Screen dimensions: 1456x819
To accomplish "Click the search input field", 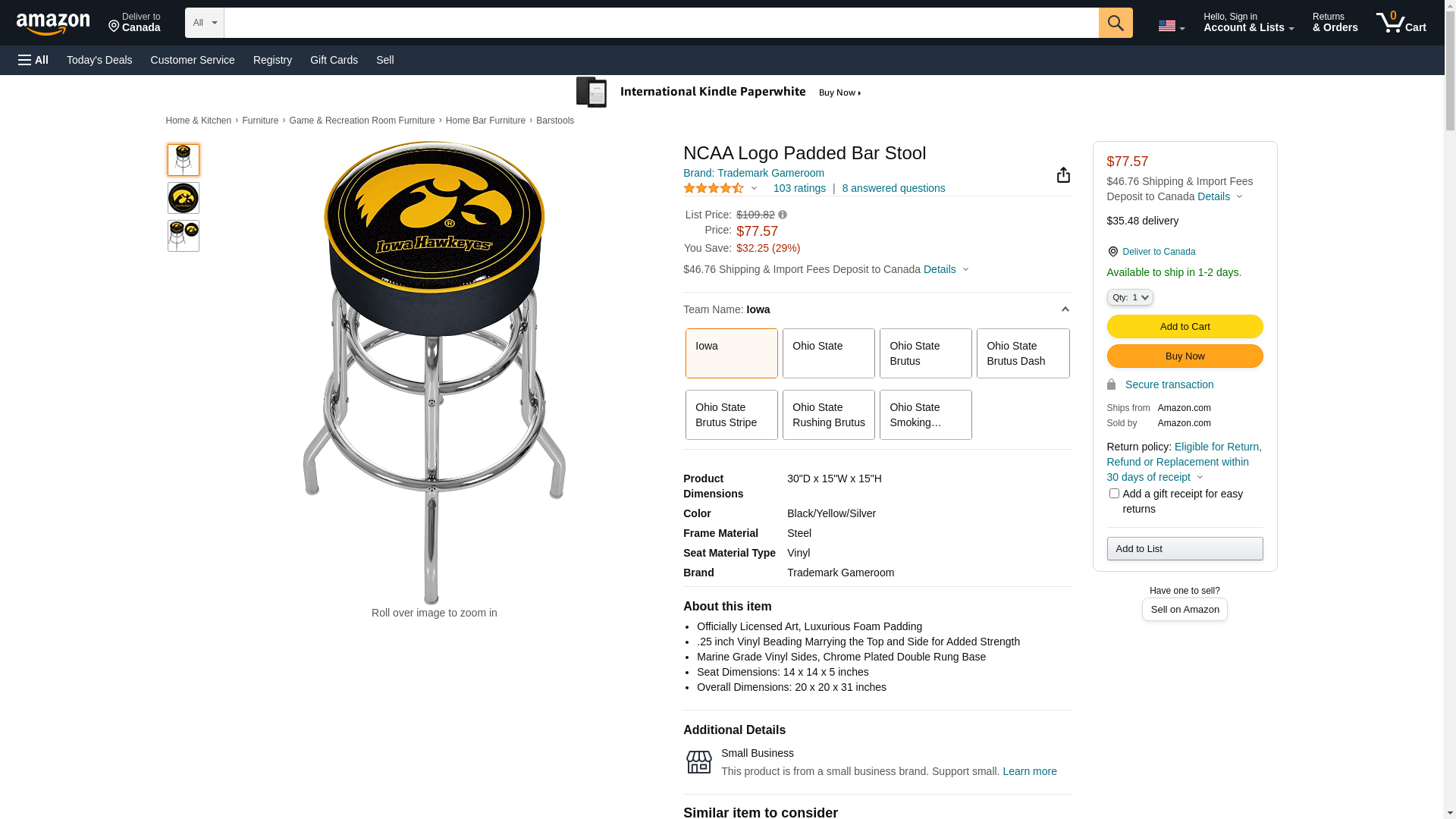I will [661, 23].
